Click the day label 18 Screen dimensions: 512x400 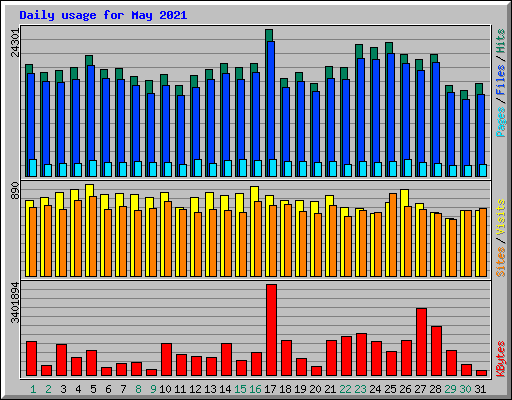[285, 389]
